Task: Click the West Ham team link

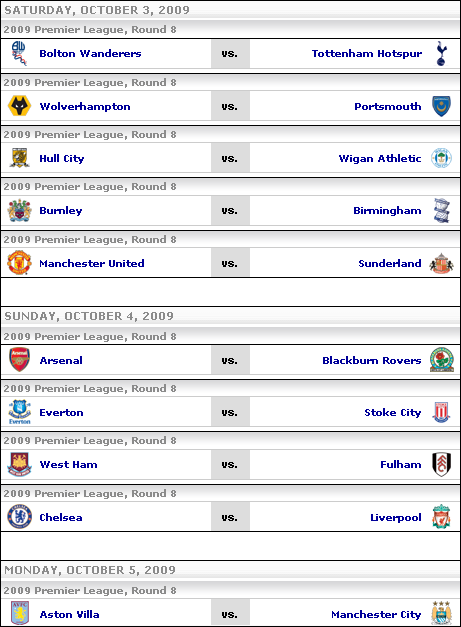Action: point(68,464)
